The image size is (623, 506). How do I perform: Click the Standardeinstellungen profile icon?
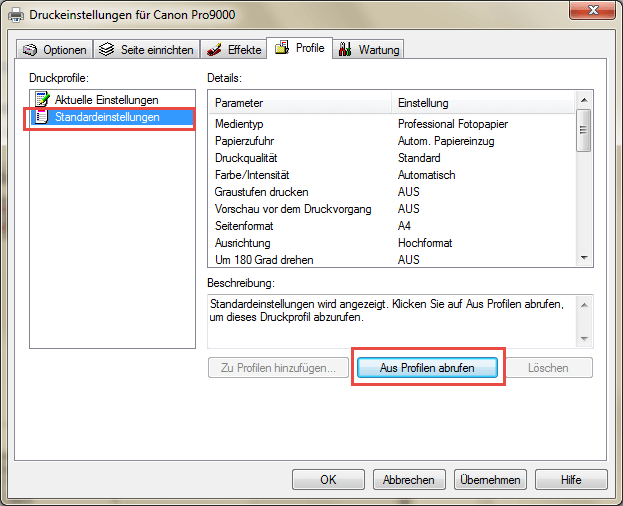[x=41, y=117]
